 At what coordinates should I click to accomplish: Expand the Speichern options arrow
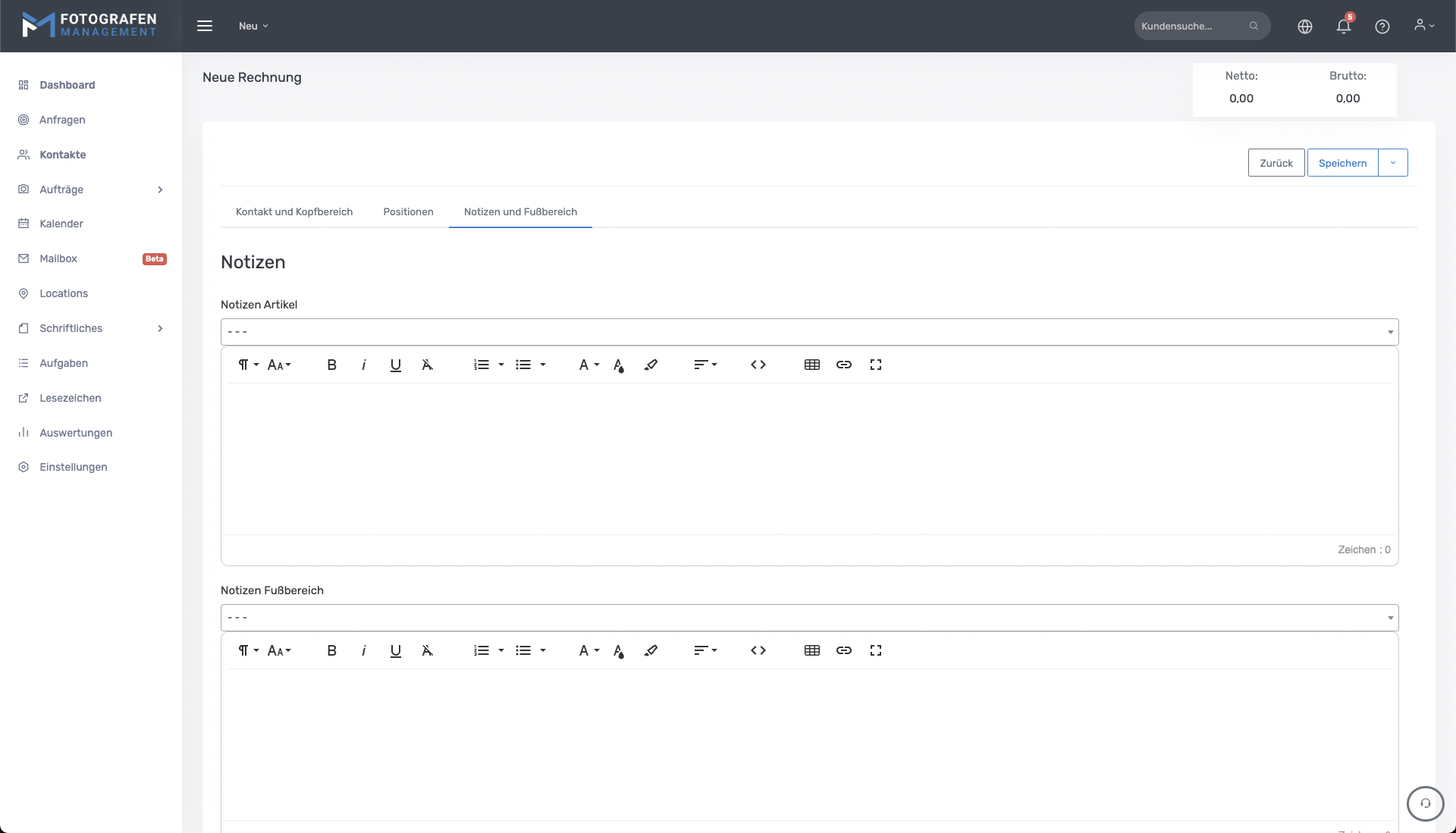[x=1392, y=163]
